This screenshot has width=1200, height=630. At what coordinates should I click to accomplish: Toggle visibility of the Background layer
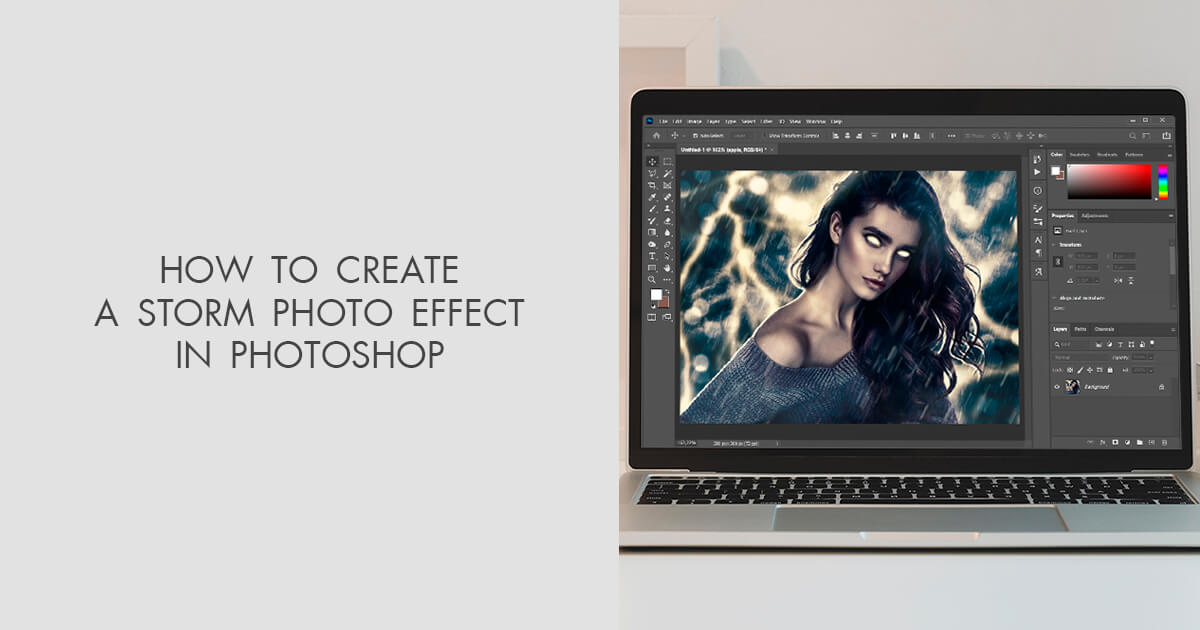pyautogui.click(x=1057, y=386)
